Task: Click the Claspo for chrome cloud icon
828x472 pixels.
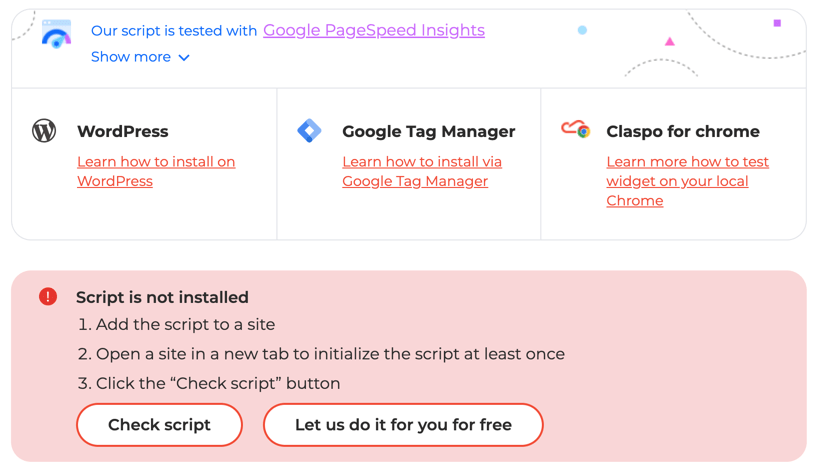Action: click(x=576, y=129)
